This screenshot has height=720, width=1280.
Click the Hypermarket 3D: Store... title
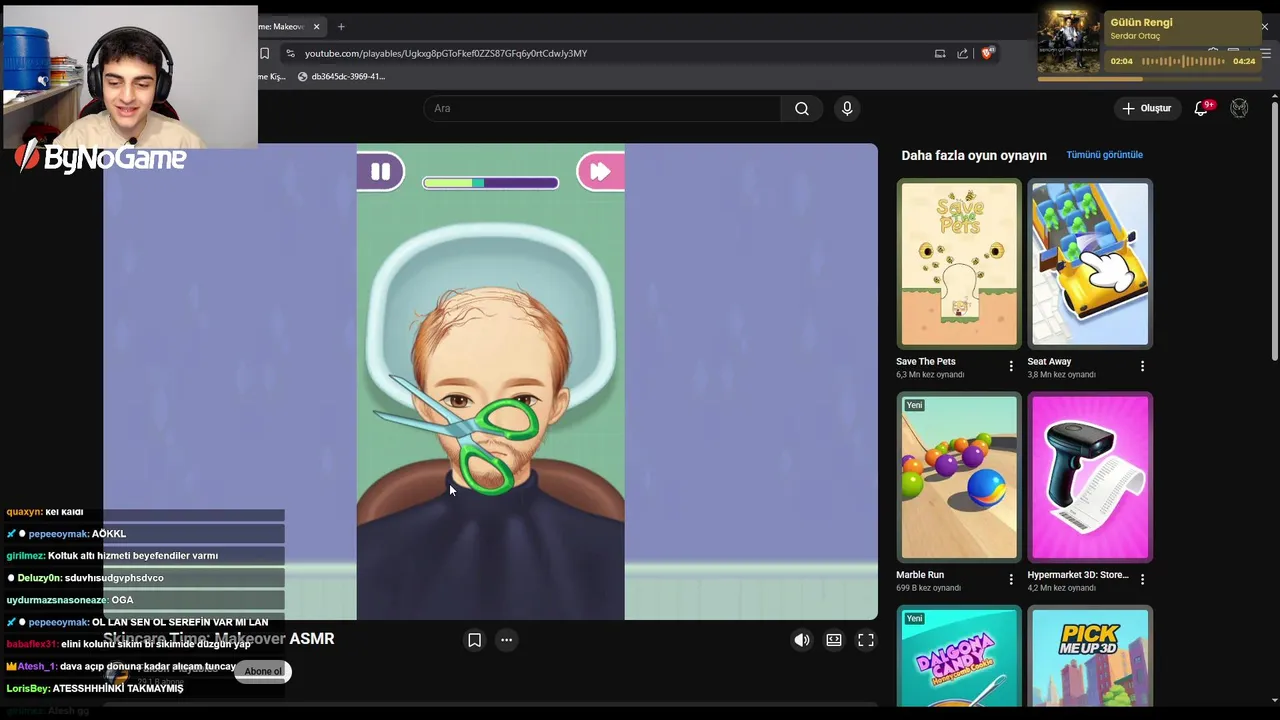coord(1078,575)
